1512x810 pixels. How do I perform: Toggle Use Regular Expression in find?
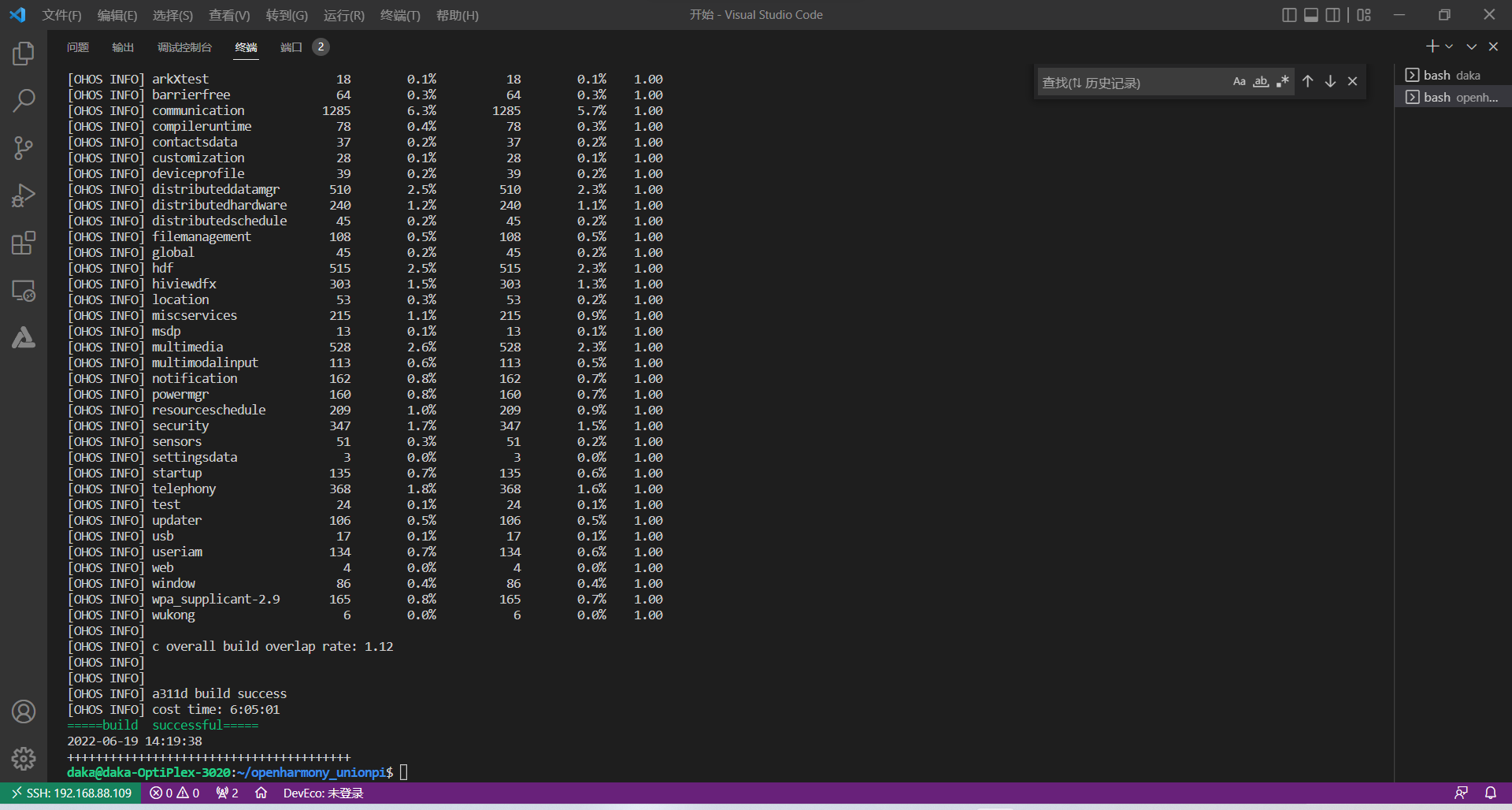(x=1283, y=82)
